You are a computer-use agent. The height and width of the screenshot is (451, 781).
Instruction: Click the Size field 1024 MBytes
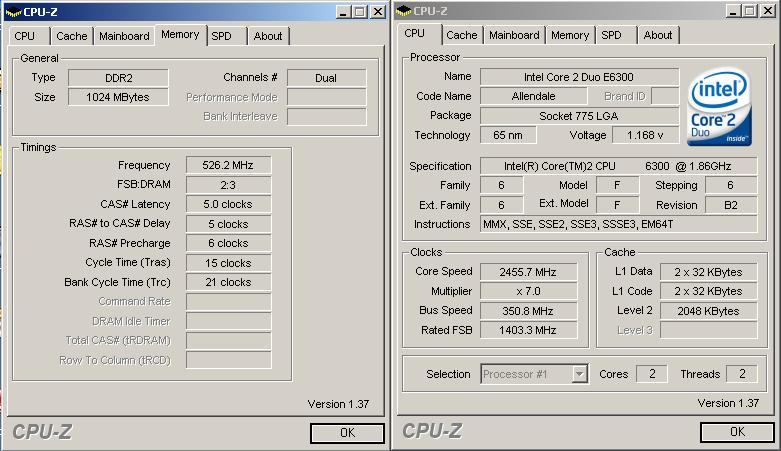[x=118, y=97]
